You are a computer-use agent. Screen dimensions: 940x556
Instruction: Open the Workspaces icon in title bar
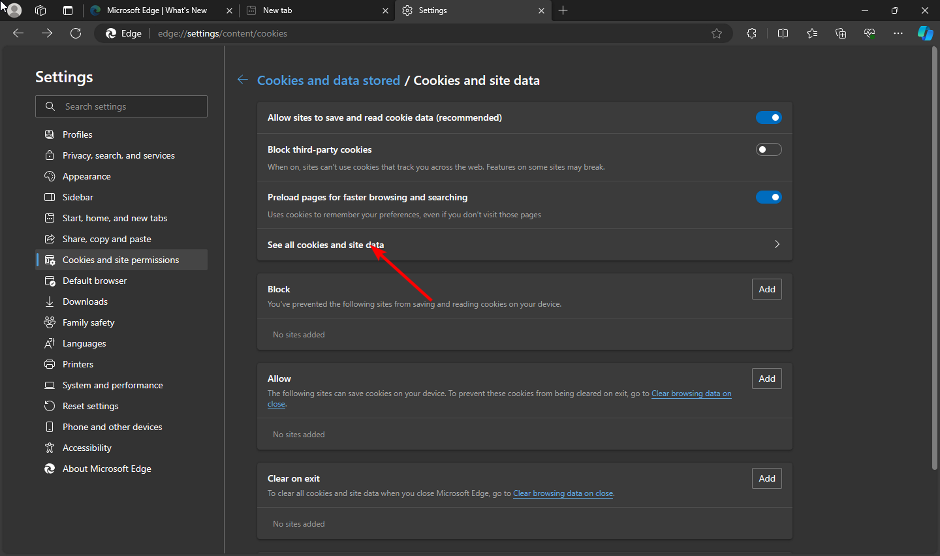click(x=41, y=10)
